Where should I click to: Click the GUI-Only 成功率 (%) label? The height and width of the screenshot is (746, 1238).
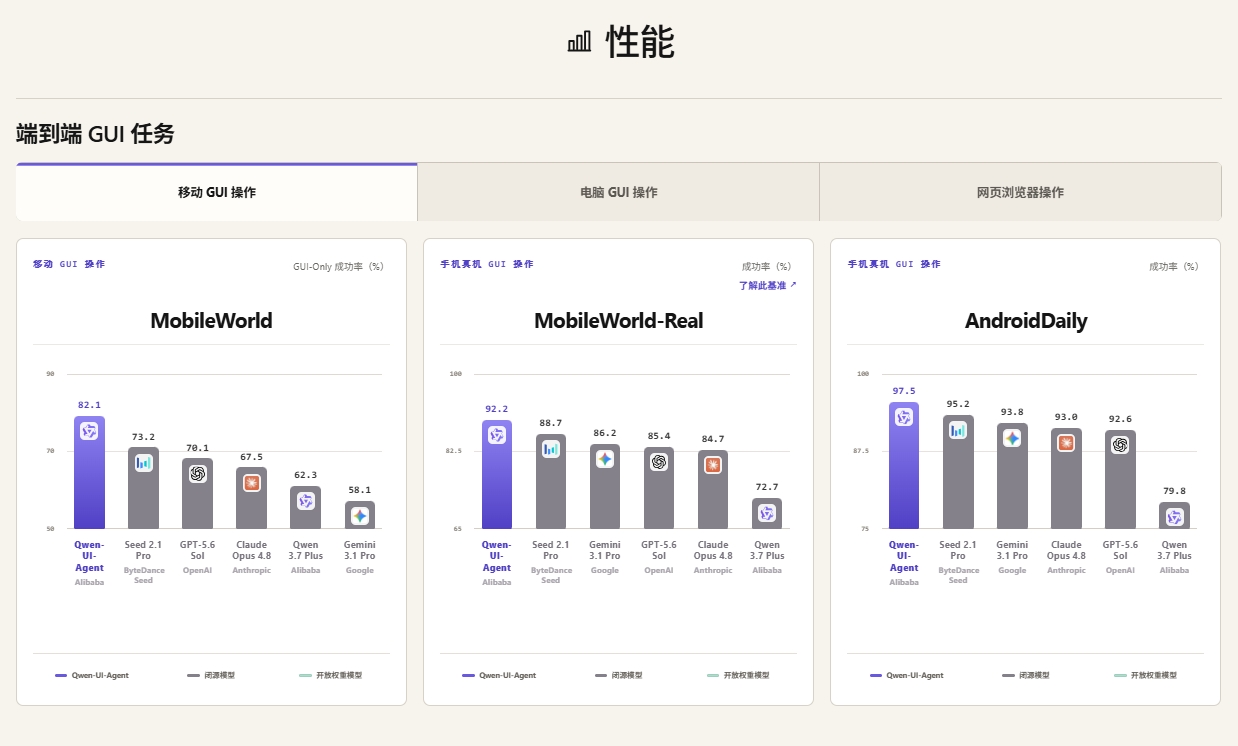pos(338,267)
